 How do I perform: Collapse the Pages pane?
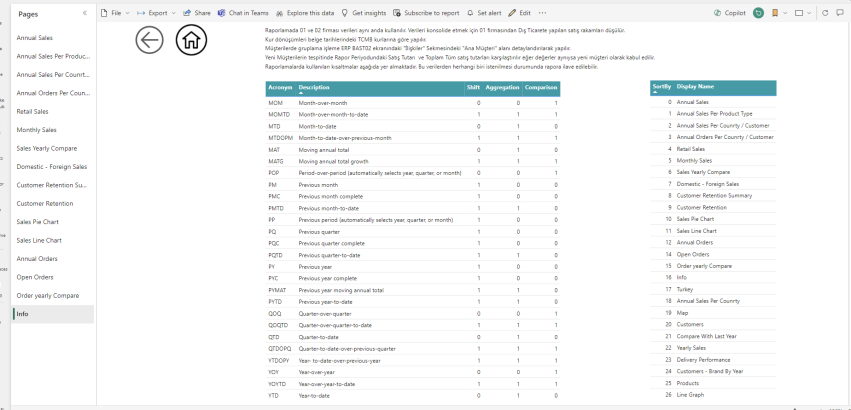84,13
